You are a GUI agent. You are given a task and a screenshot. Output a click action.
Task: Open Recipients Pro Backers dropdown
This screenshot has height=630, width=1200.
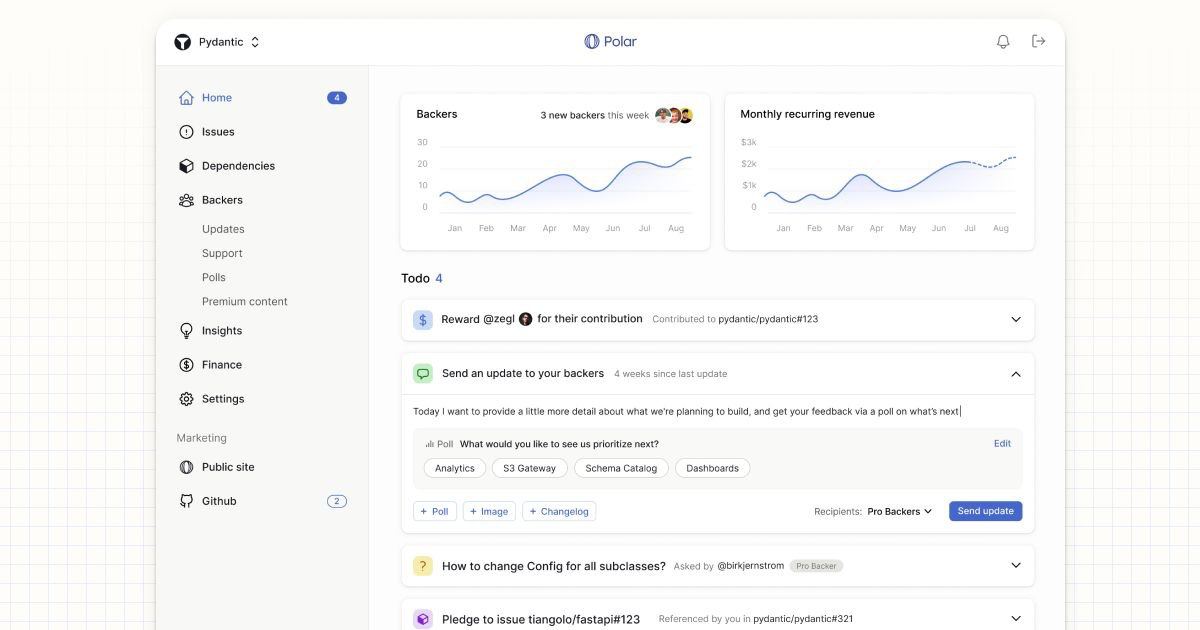(x=900, y=511)
